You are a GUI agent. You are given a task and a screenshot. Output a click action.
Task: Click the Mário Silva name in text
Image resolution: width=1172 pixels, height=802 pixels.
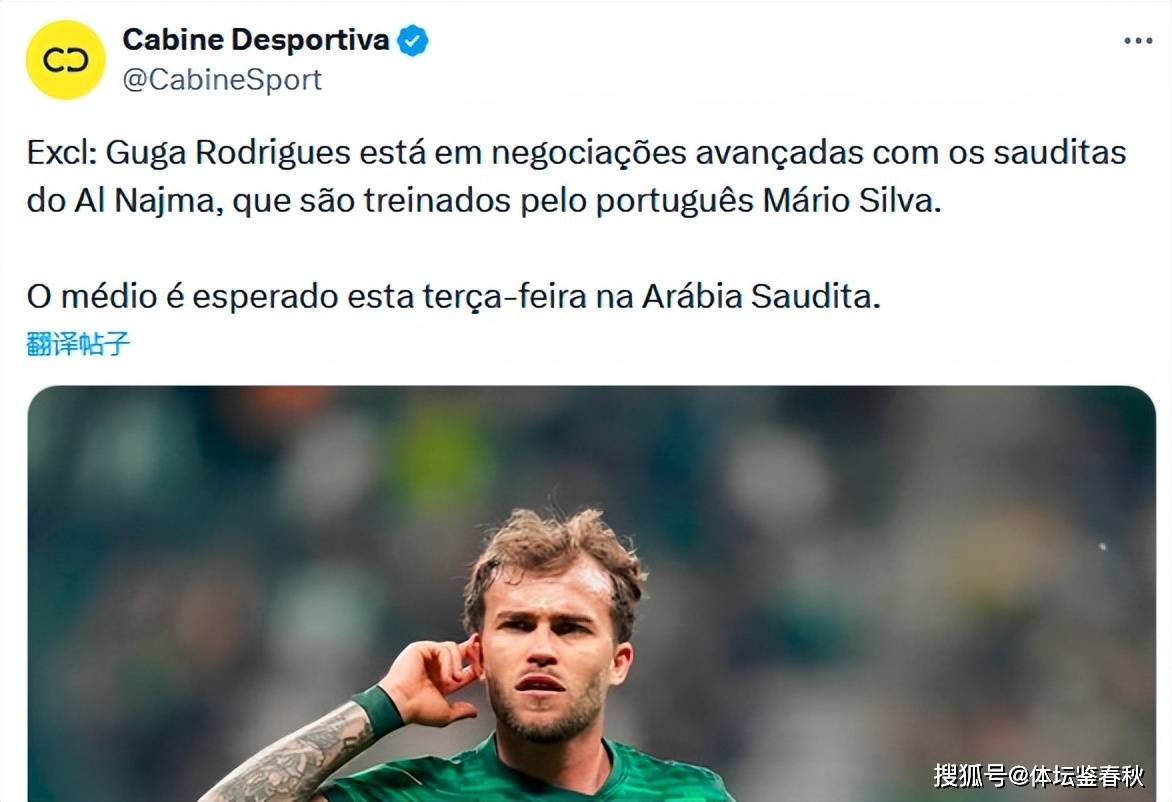click(851, 200)
